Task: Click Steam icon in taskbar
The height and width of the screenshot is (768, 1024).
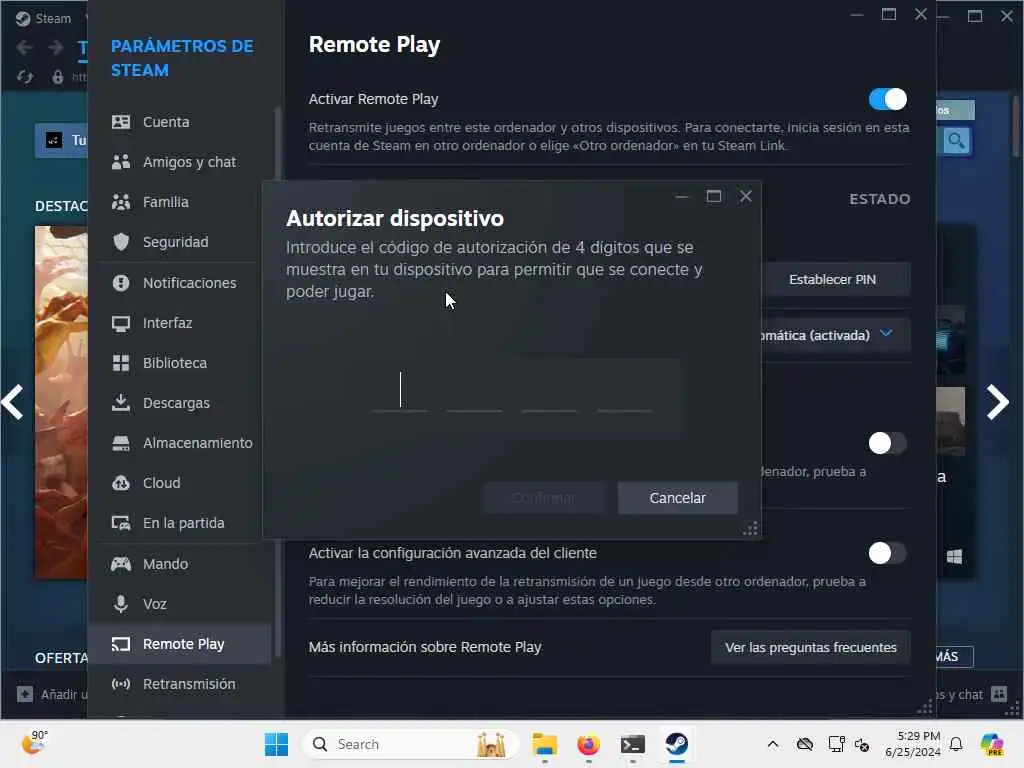Action: point(677,744)
